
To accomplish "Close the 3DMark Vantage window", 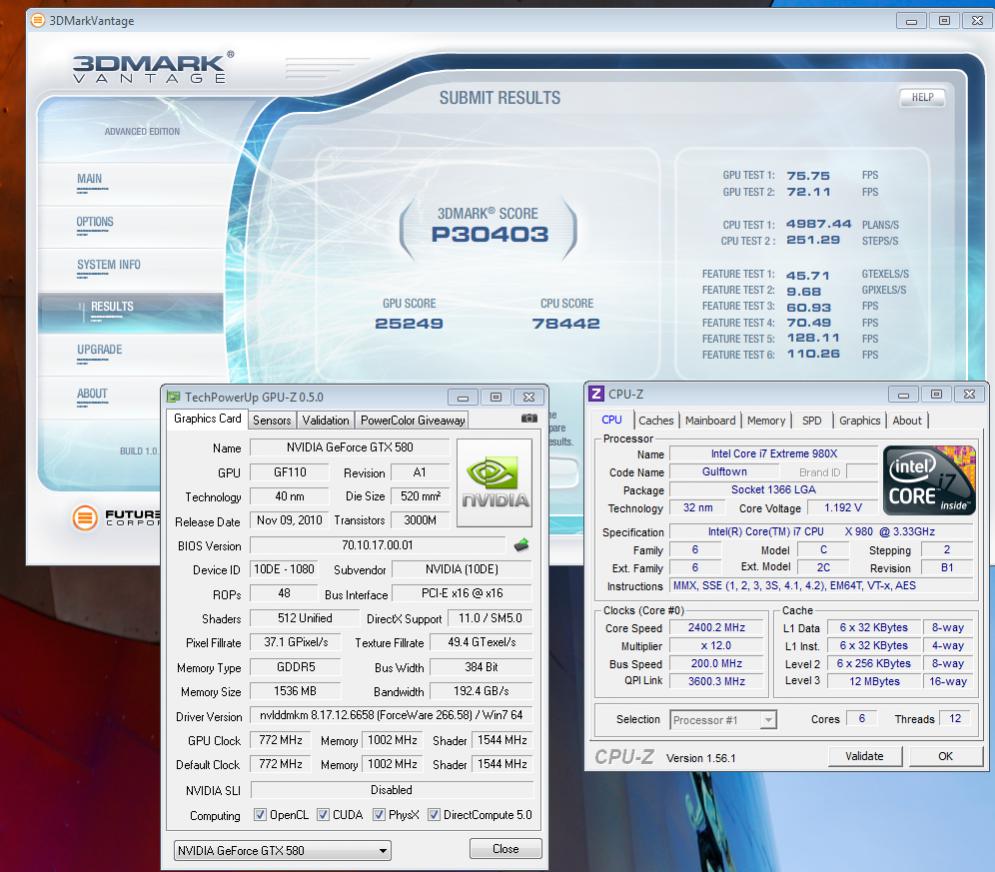I will click(x=977, y=21).
